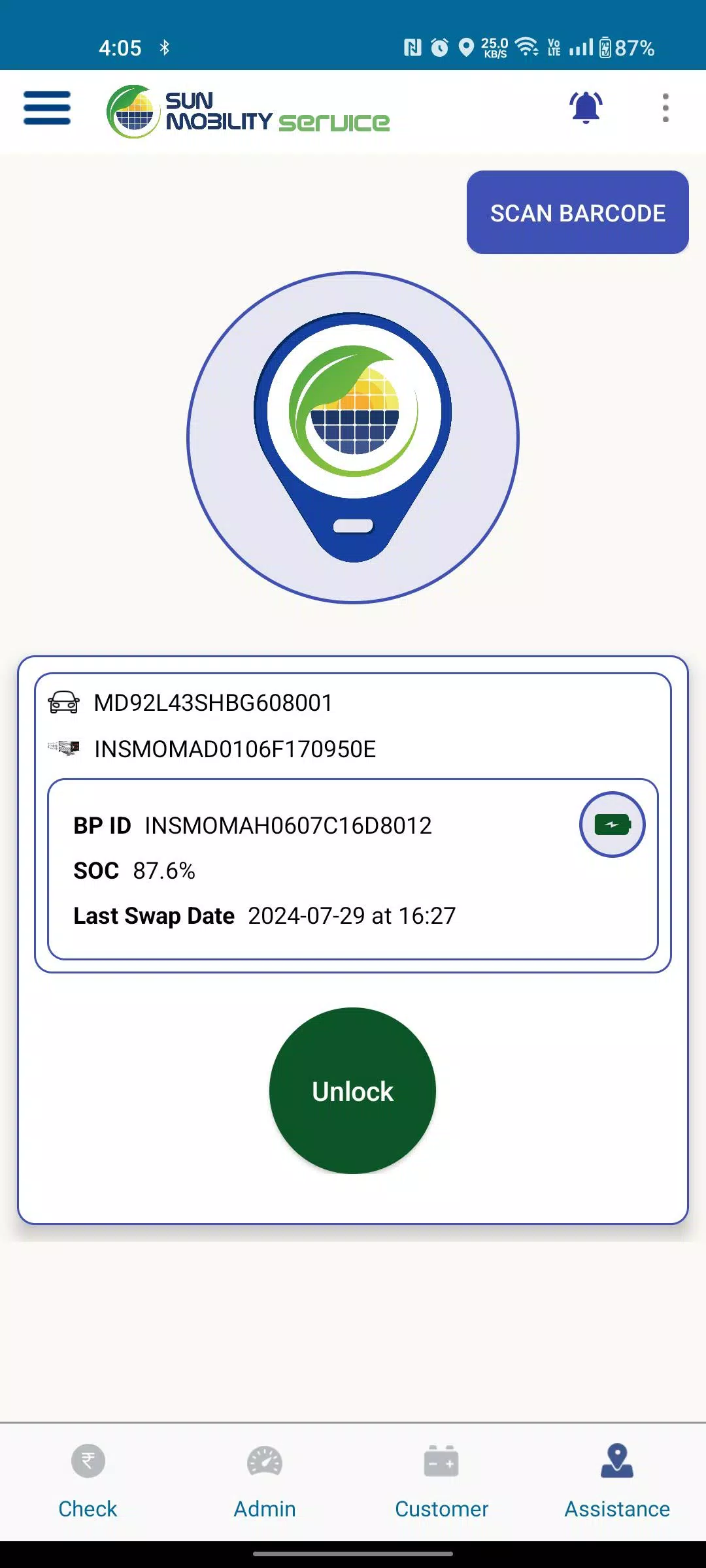Tap the green Unlock button
The width and height of the screenshot is (706, 1568).
pyautogui.click(x=353, y=1090)
